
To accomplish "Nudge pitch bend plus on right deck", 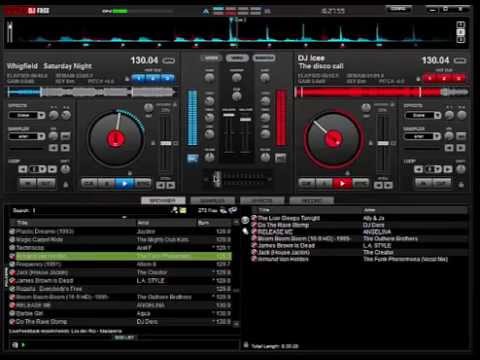I will coord(388,185).
